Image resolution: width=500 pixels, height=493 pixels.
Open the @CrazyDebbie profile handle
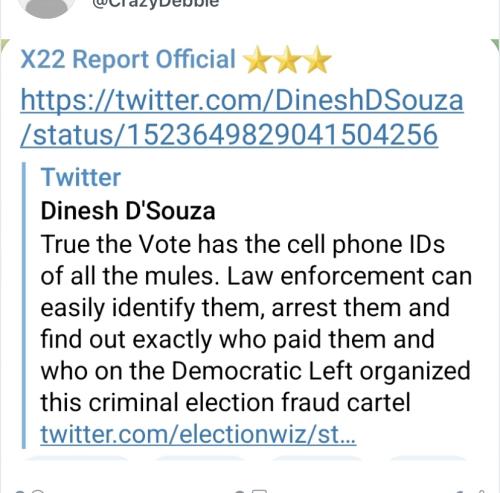[x=157, y=3]
